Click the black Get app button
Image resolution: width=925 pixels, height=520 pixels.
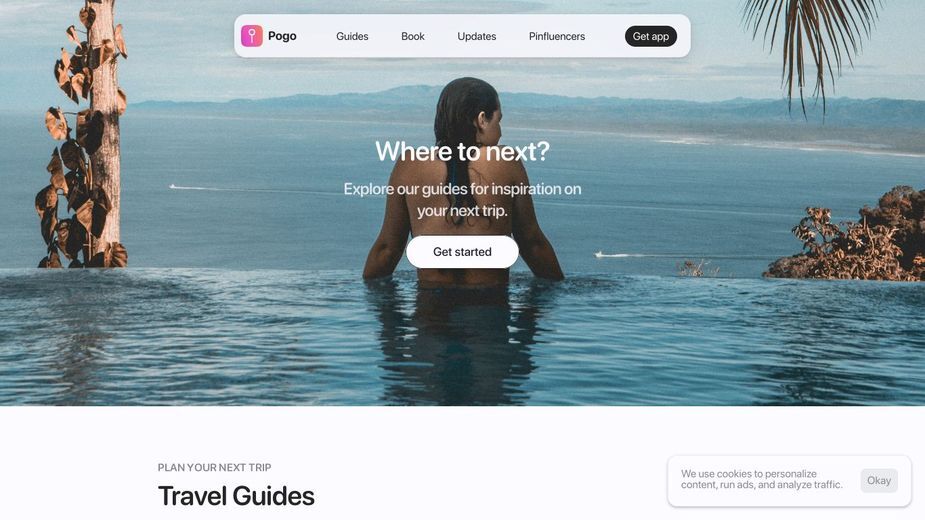pyautogui.click(x=651, y=36)
